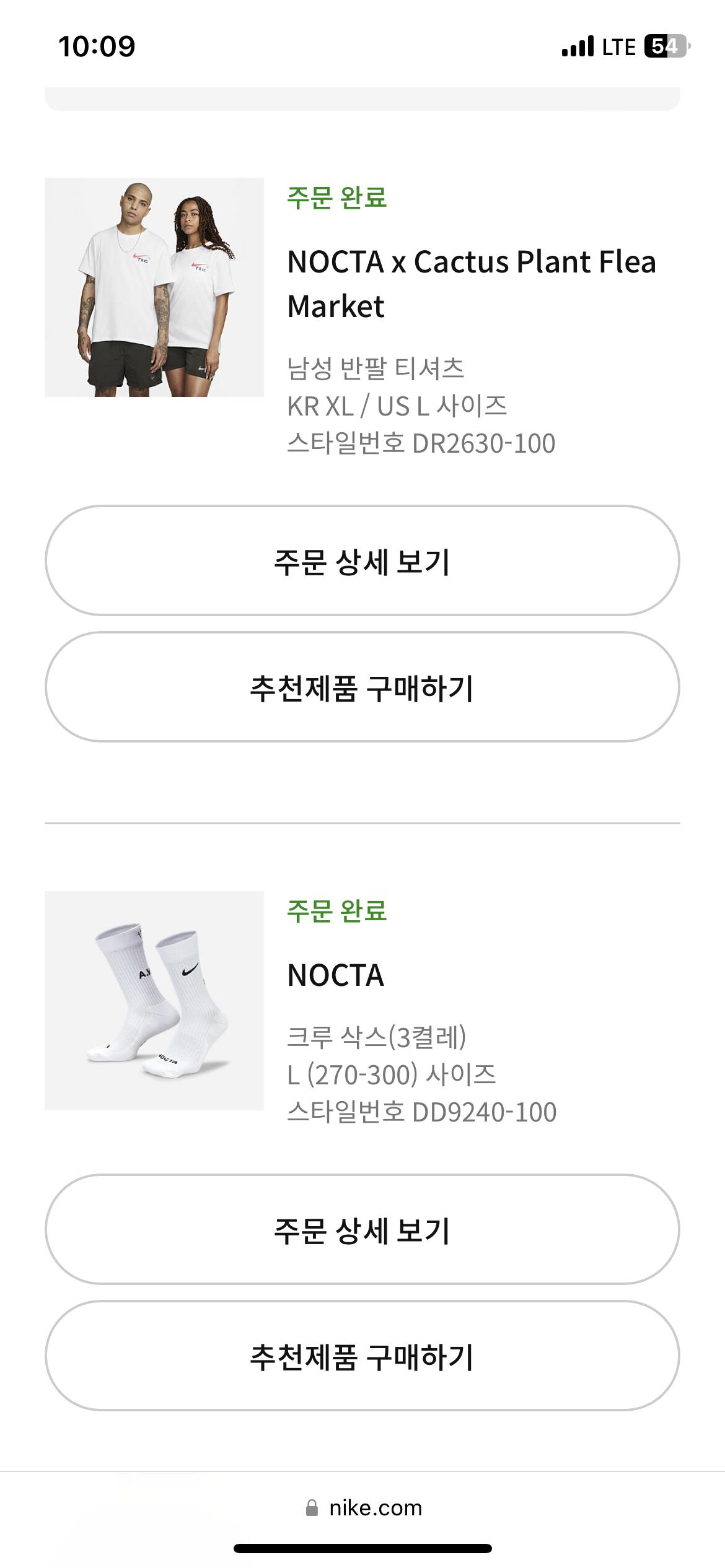Viewport: 725px width, 1568px height.
Task: Tap the 주문 완료 status above the socks title
Action: (337, 911)
